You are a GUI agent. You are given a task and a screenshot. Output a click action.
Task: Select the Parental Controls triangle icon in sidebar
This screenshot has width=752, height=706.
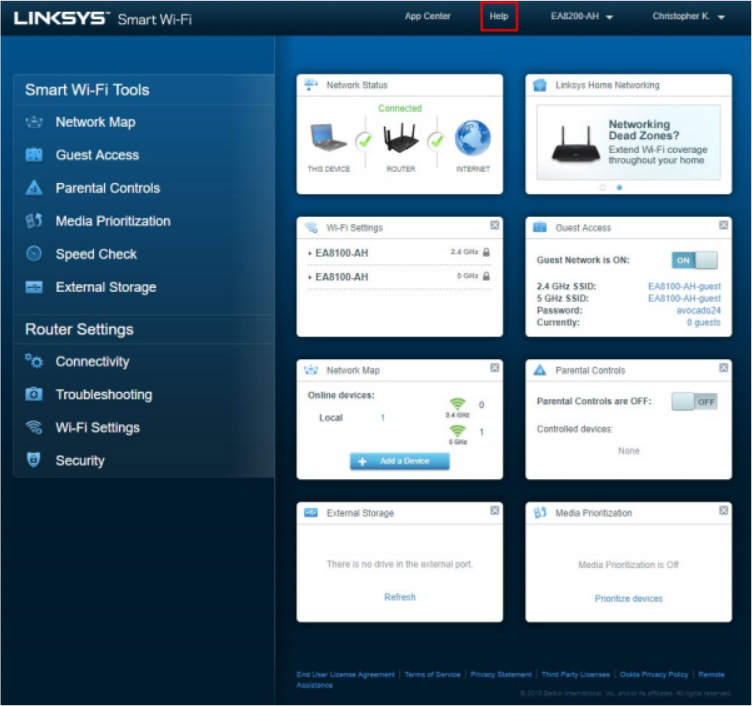(x=34, y=188)
